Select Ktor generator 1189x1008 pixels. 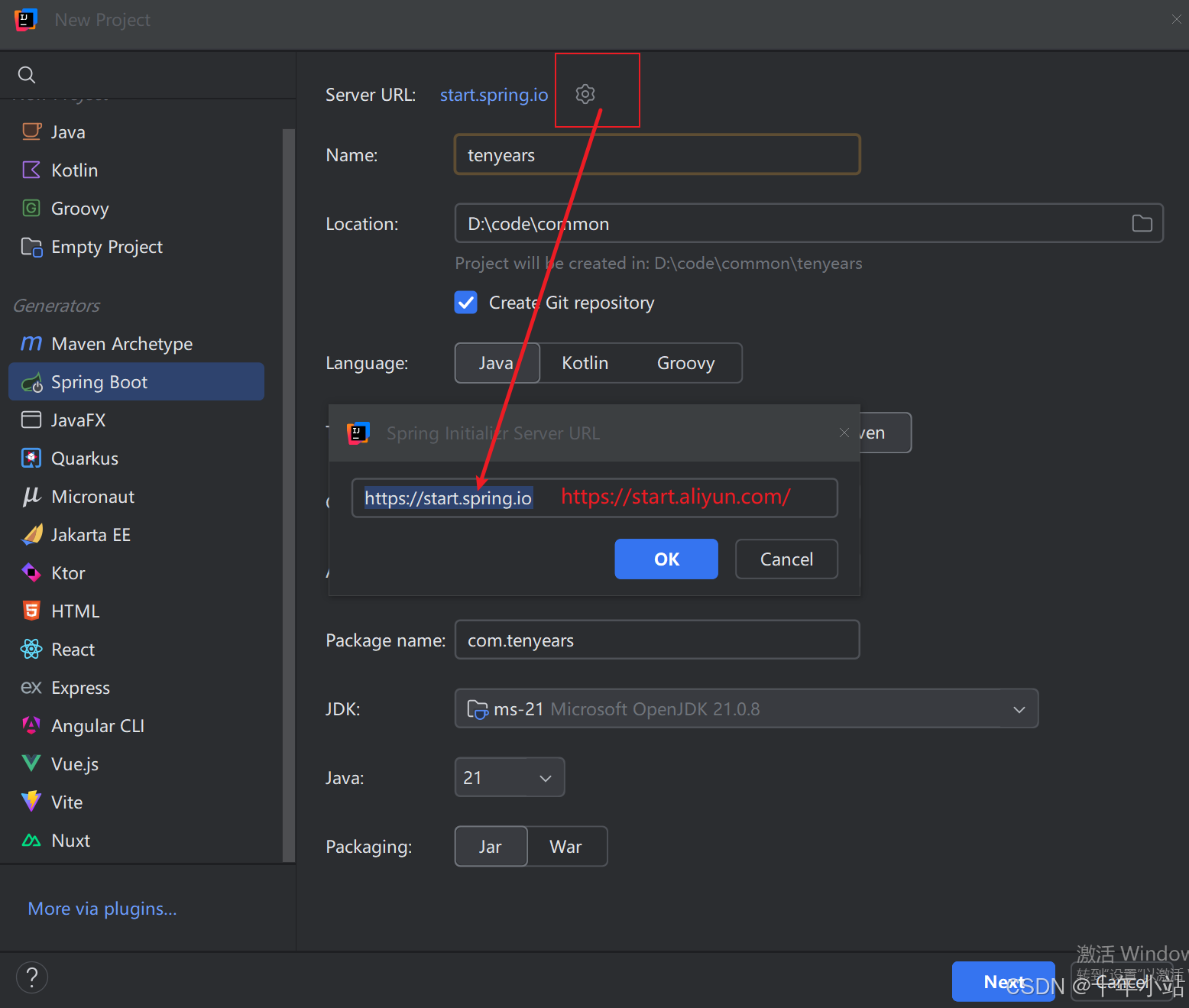click(136, 572)
